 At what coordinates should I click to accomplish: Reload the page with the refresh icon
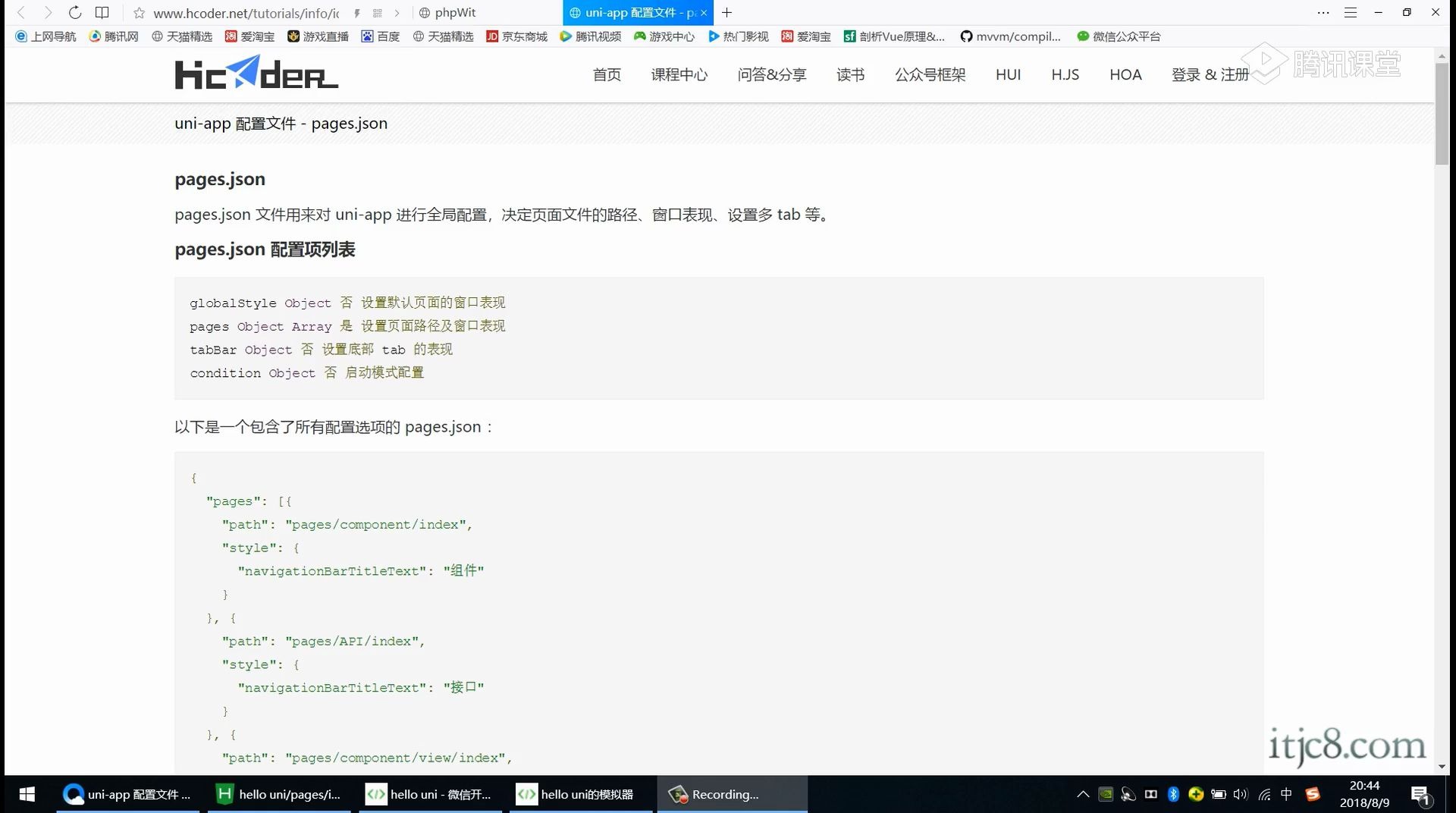(x=75, y=13)
